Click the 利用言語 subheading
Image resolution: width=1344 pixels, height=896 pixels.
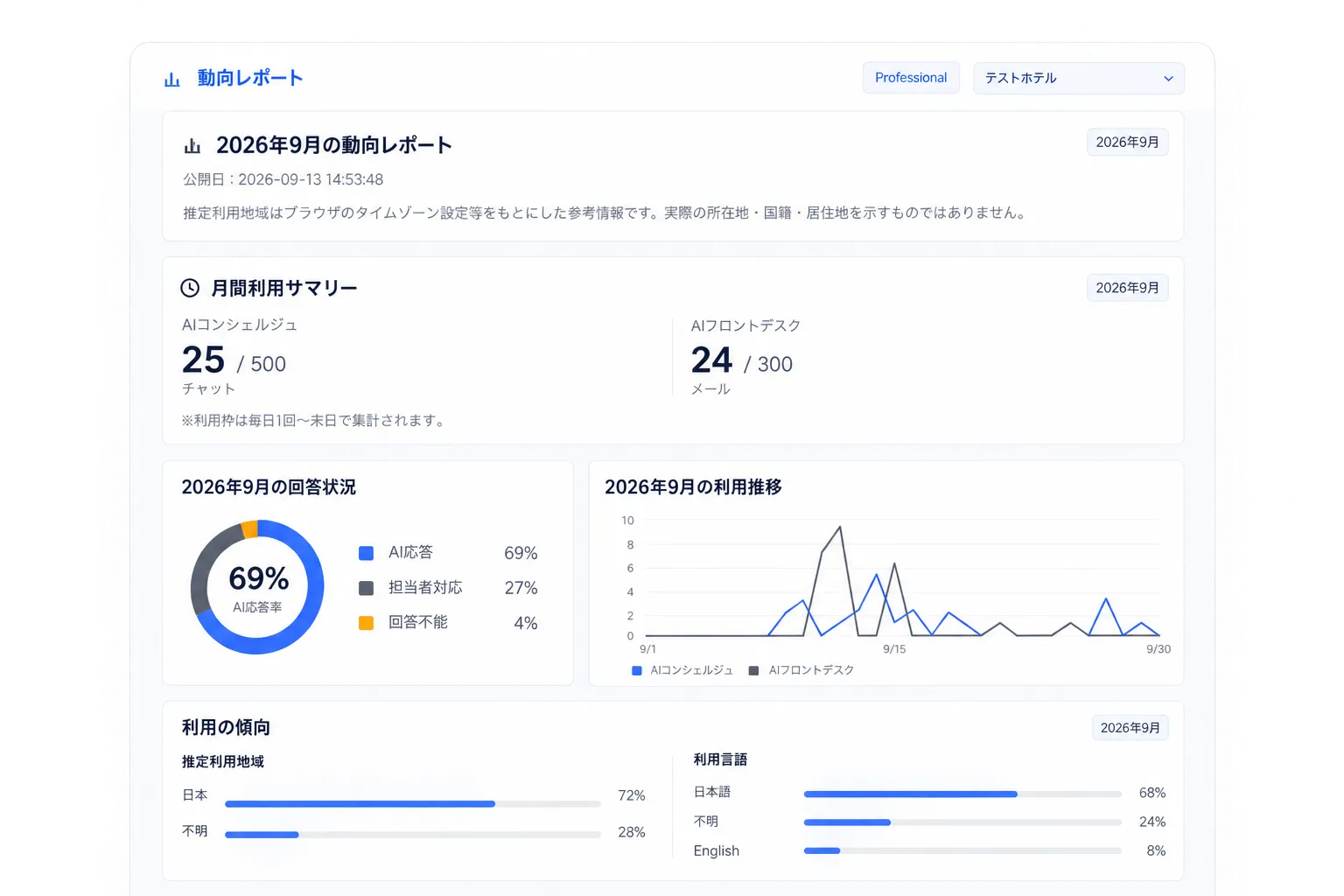click(x=720, y=759)
